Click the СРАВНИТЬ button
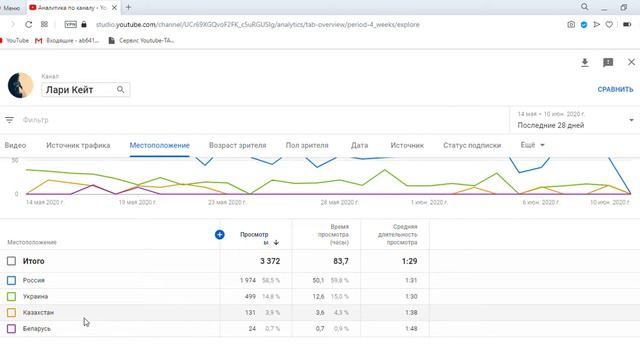640x360 pixels. tap(615, 89)
